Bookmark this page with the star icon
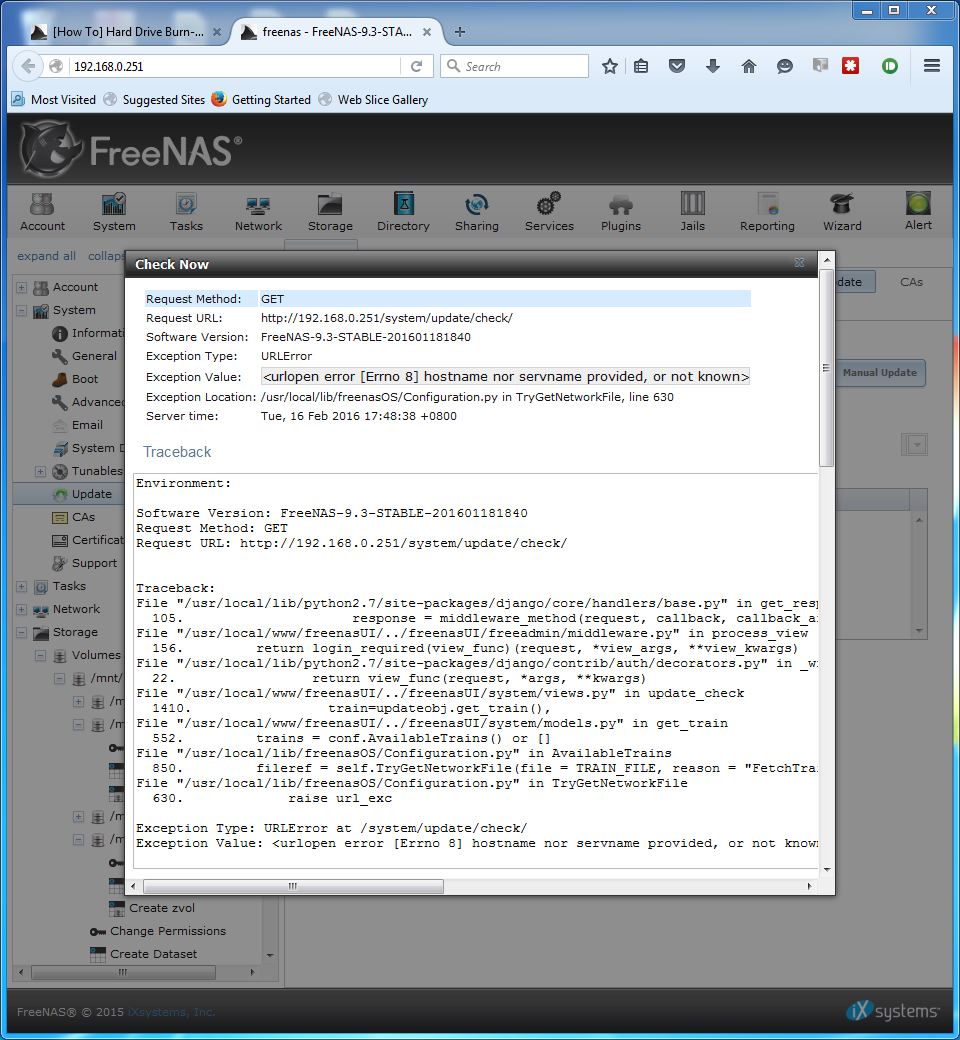 (610, 66)
